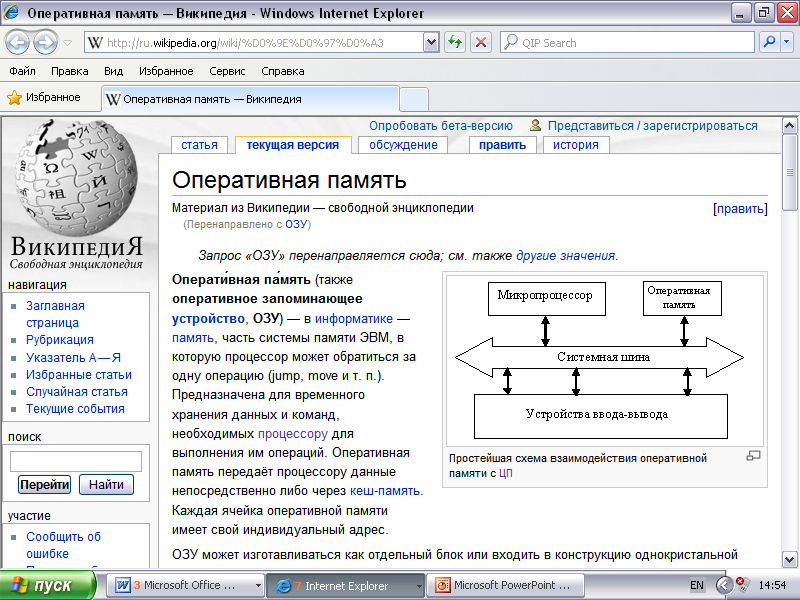
Task: Open the обсуждение tab
Action: point(403,145)
